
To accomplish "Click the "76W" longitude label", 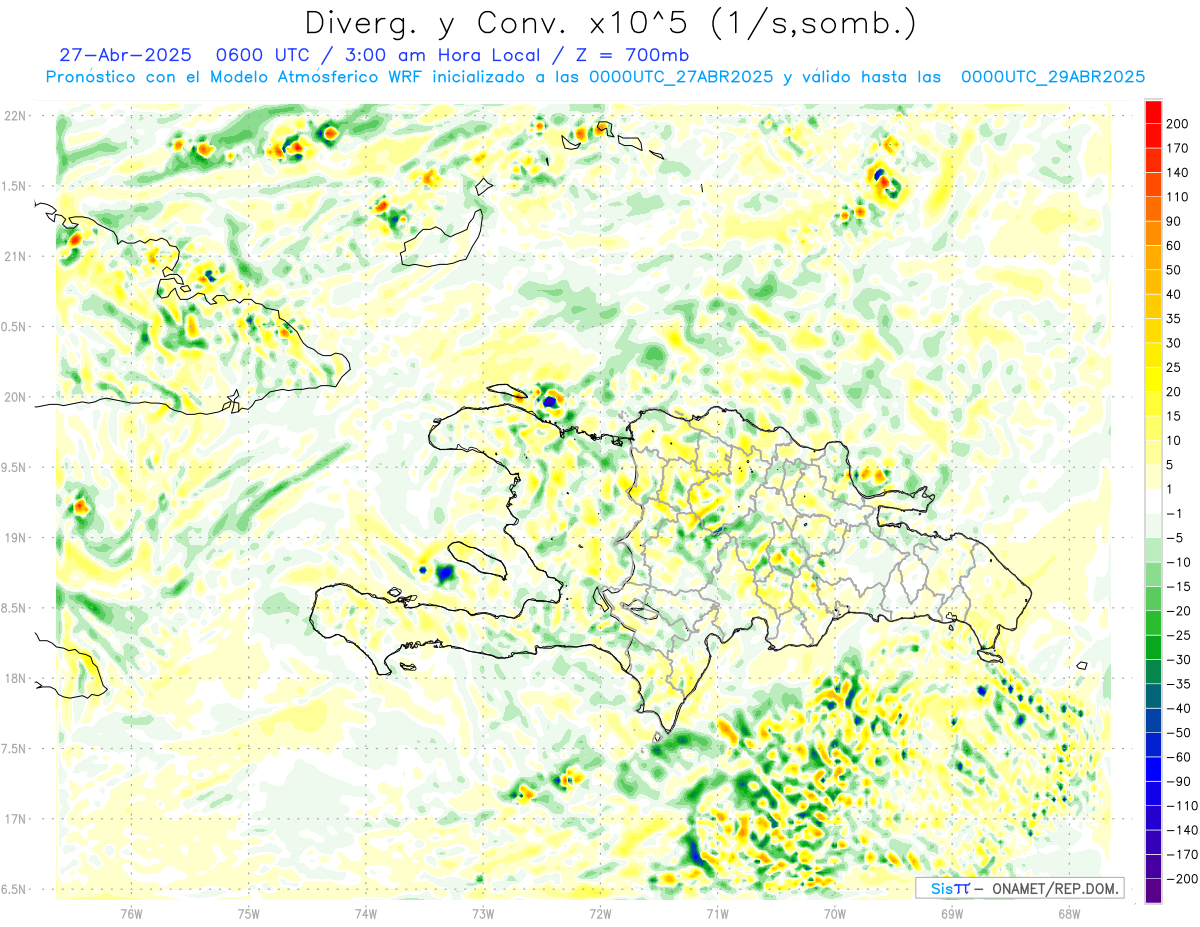I will tap(131, 914).
